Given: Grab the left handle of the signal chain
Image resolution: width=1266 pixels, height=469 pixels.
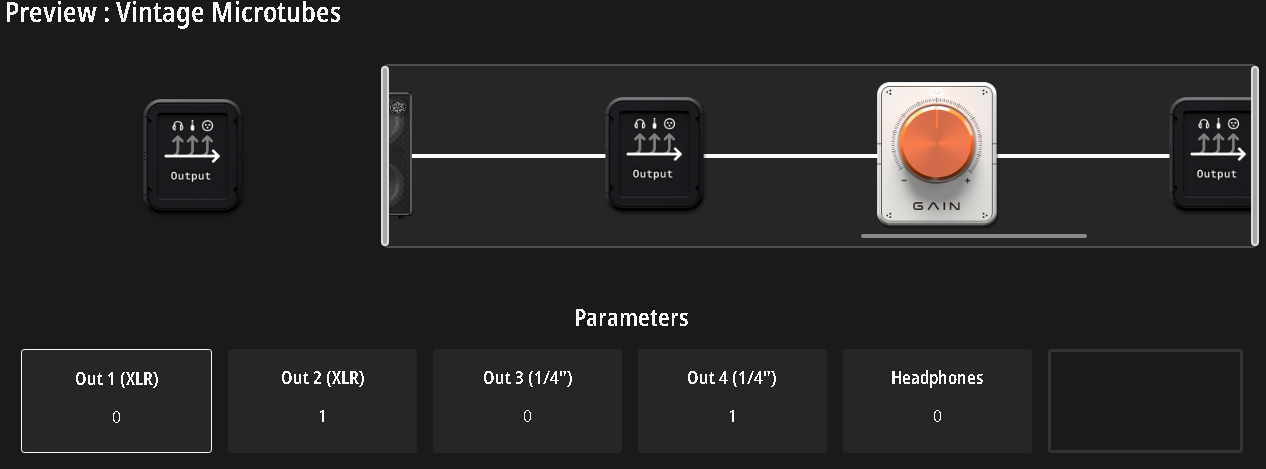Looking at the screenshot, I should tap(385, 155).
